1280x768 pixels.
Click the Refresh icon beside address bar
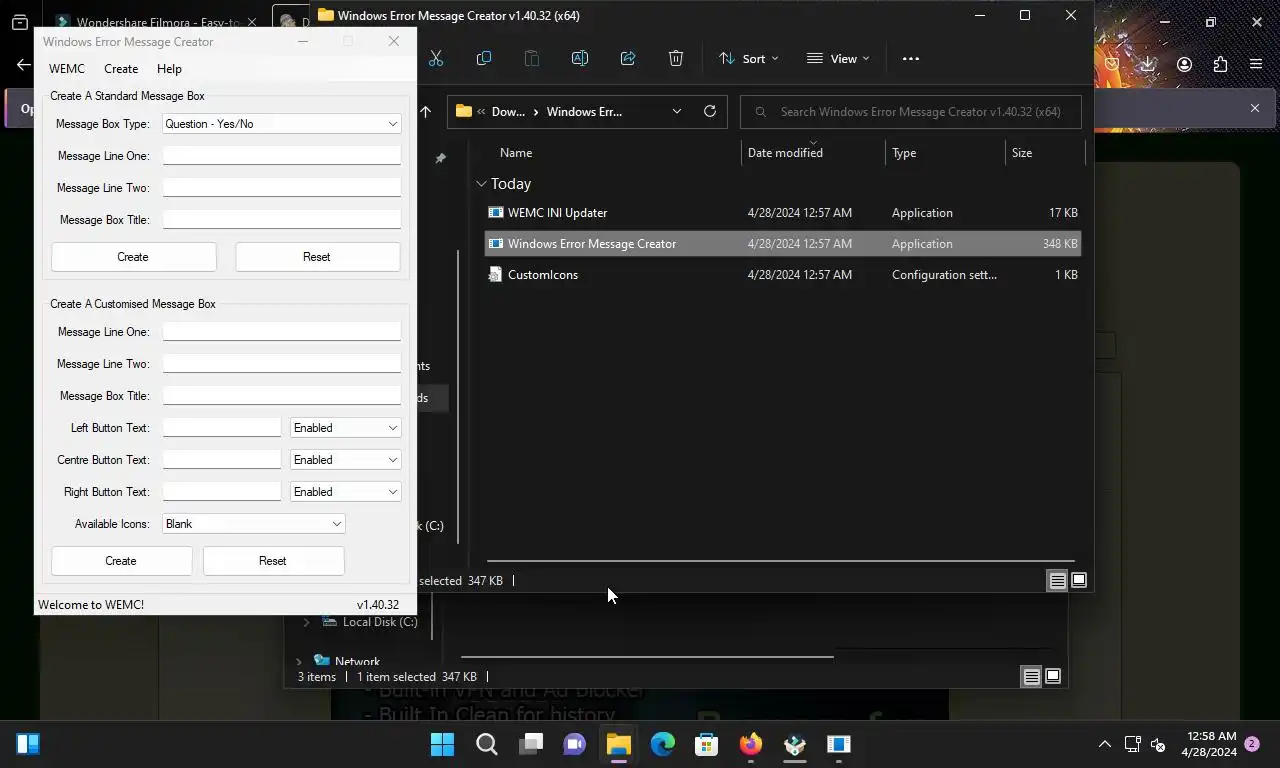click(x=710, y=111)
